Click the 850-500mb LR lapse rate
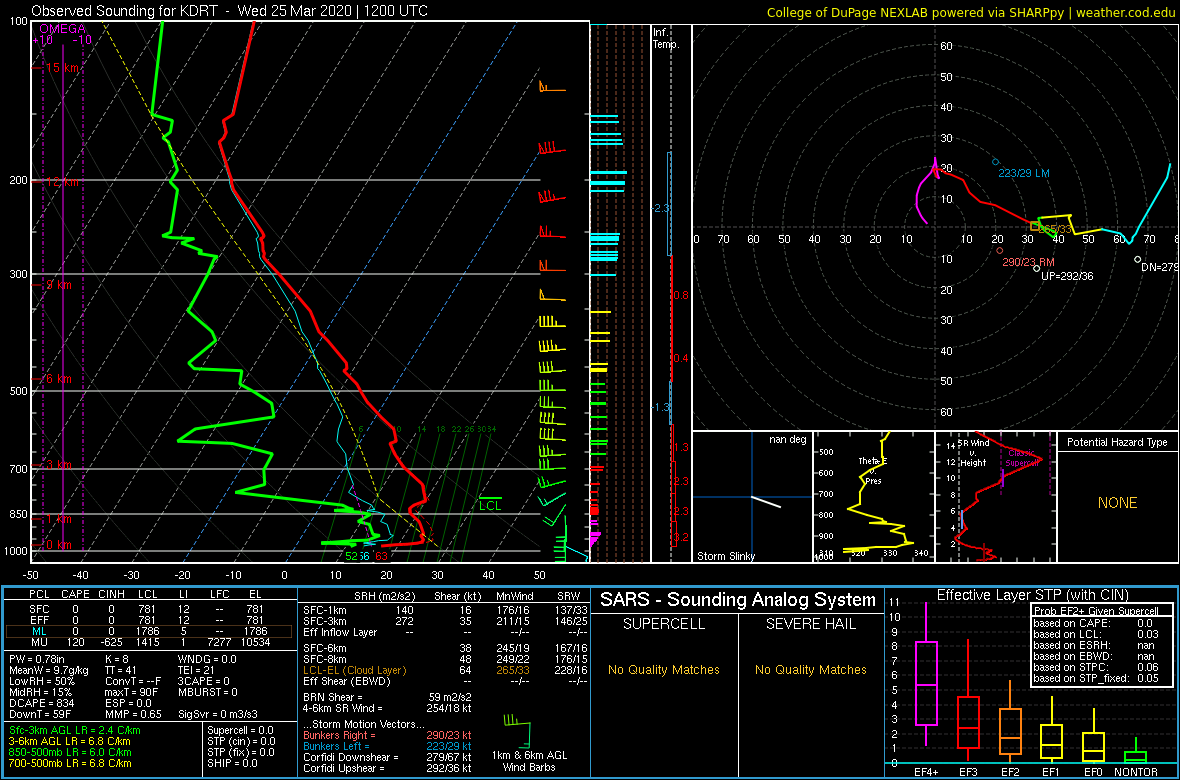Image resolution: width=1180 pixels, height=780 pixels. pos(71,752)
